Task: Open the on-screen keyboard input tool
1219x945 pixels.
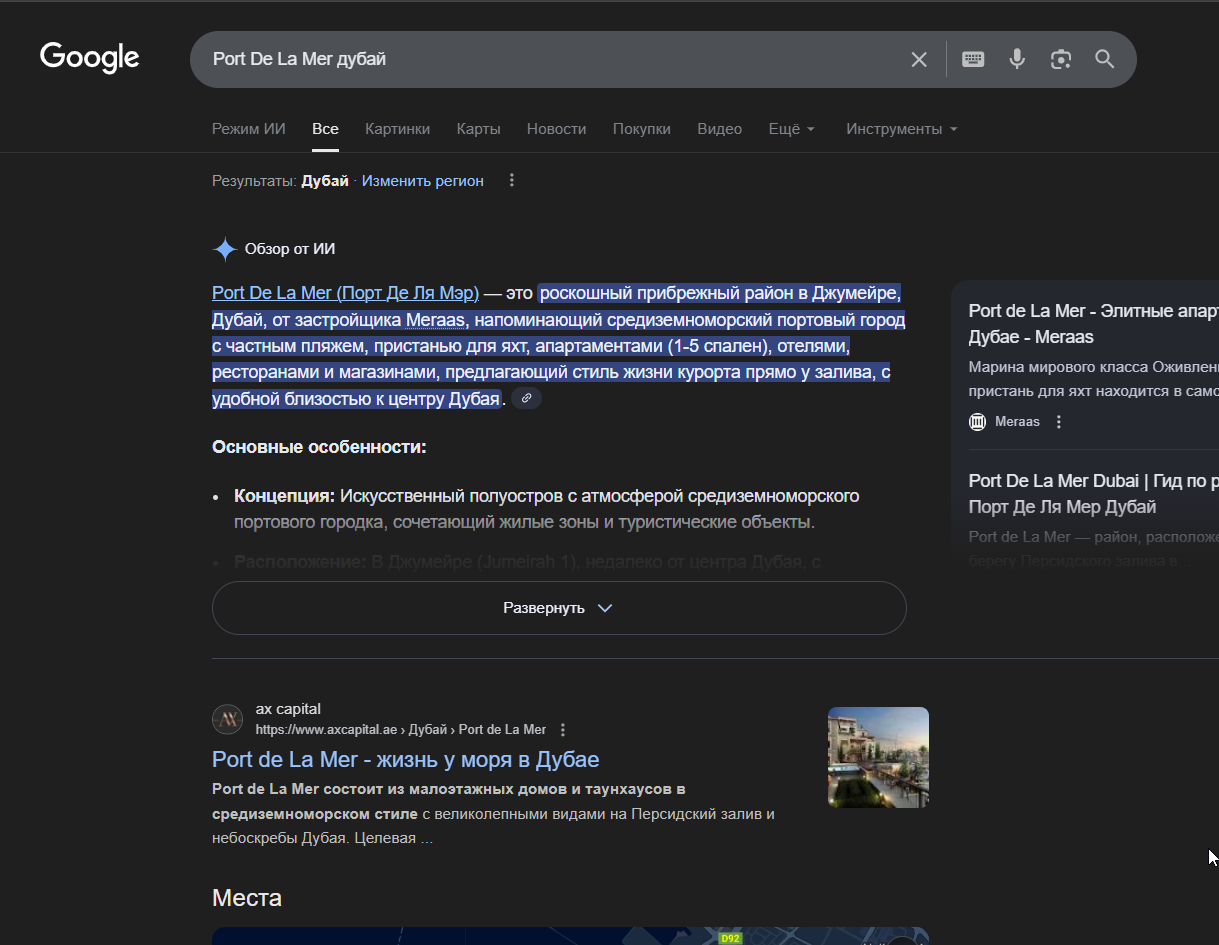Action: coord(973,59)
